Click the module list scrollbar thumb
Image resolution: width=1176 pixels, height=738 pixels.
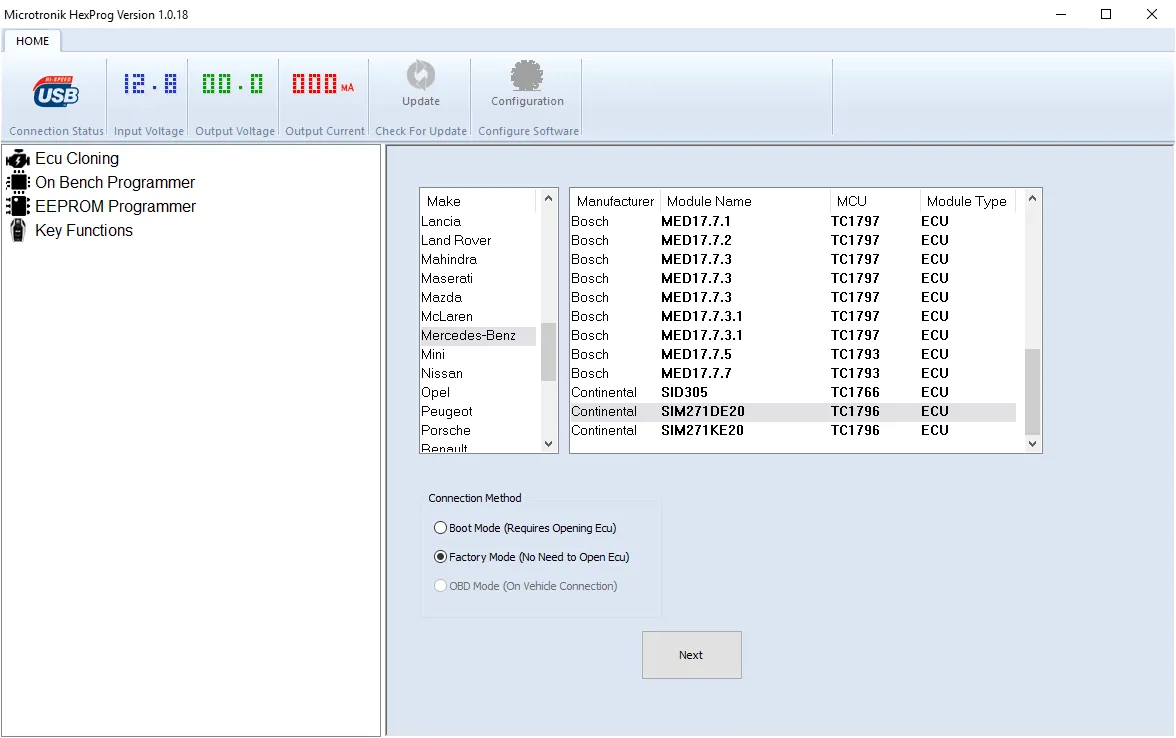(1033, 392)
